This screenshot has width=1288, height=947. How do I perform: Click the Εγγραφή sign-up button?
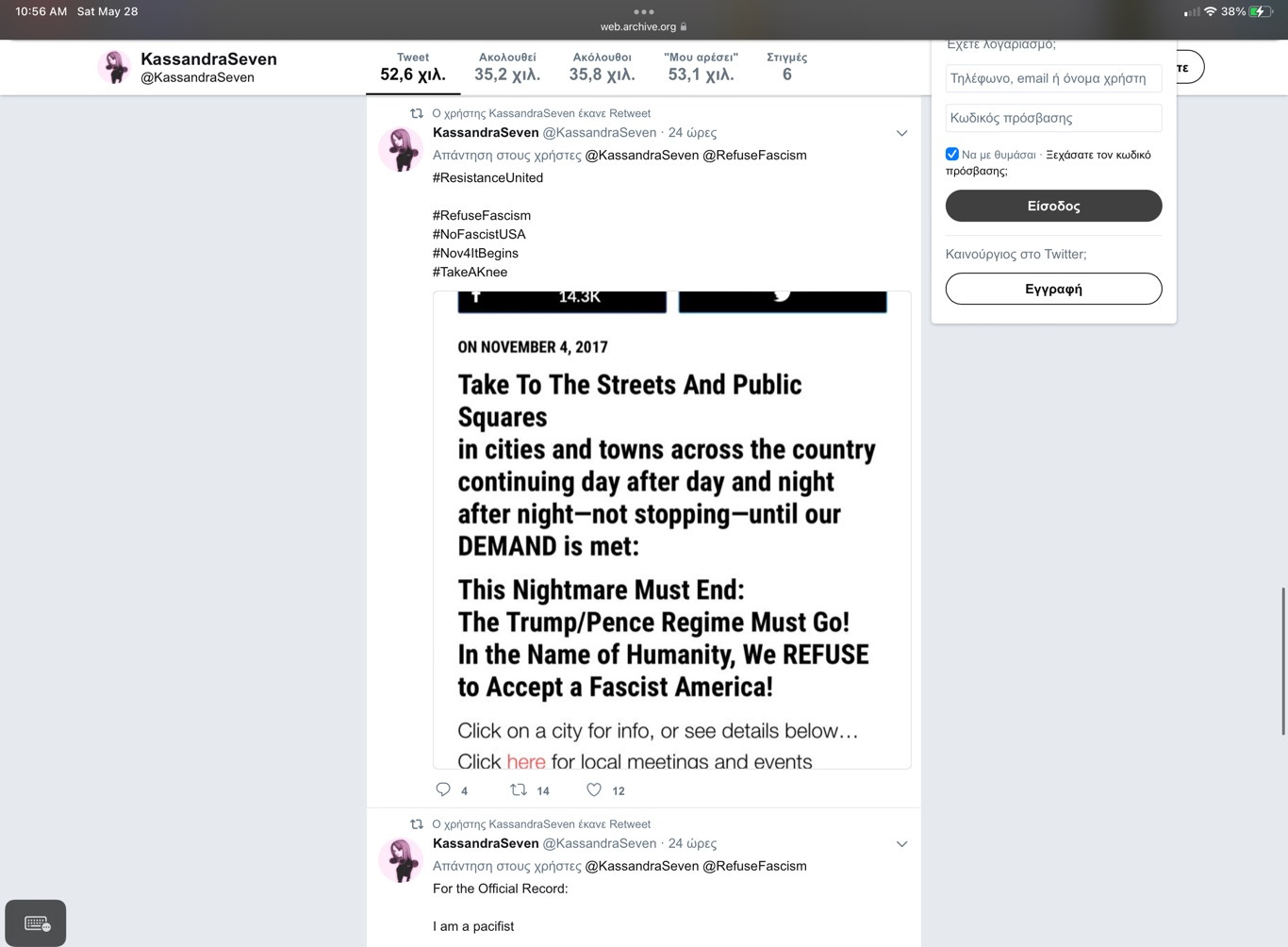[1053, 289]
